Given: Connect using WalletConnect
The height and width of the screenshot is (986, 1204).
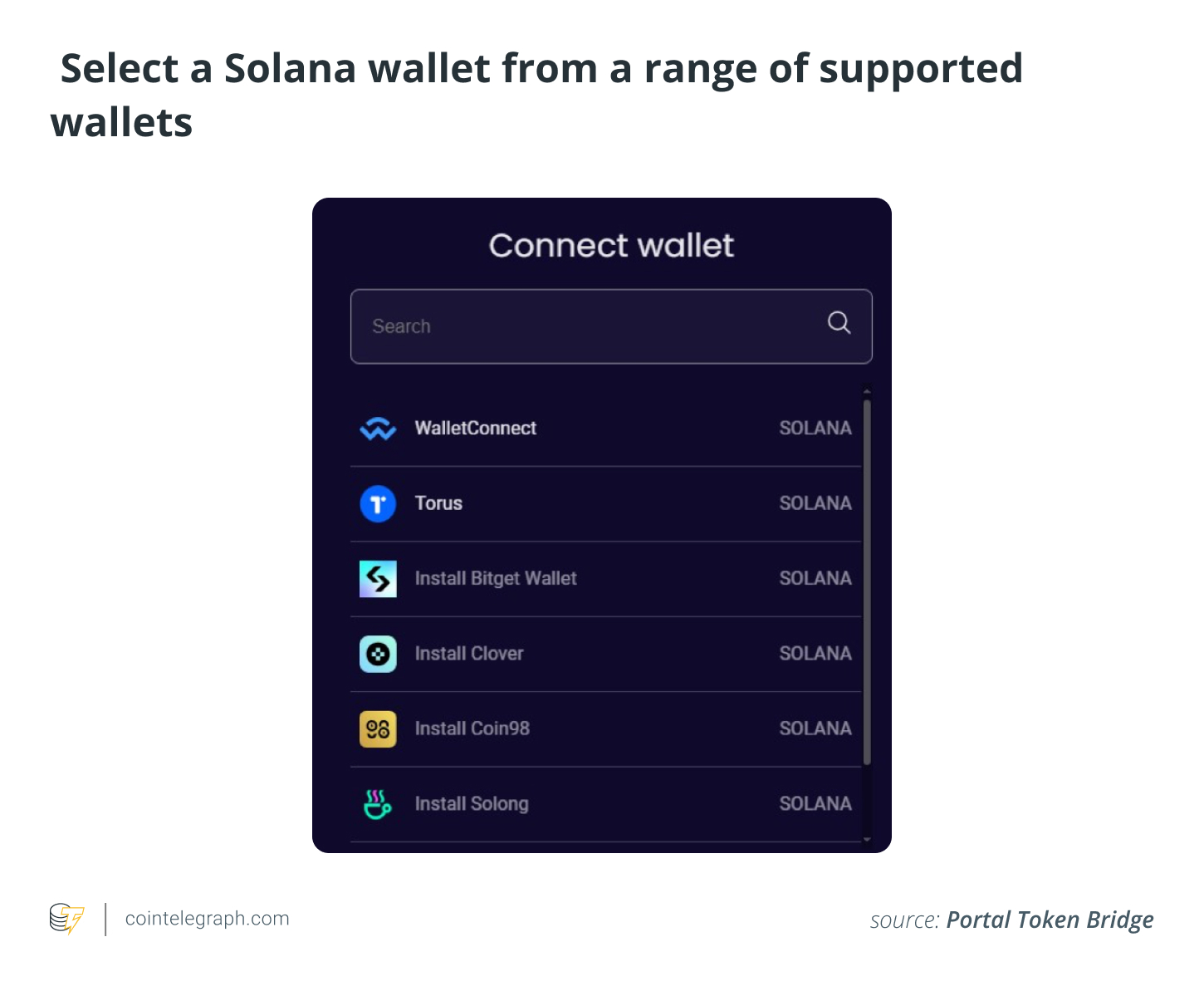Looking at the screenshot, I should coord(476,428).
